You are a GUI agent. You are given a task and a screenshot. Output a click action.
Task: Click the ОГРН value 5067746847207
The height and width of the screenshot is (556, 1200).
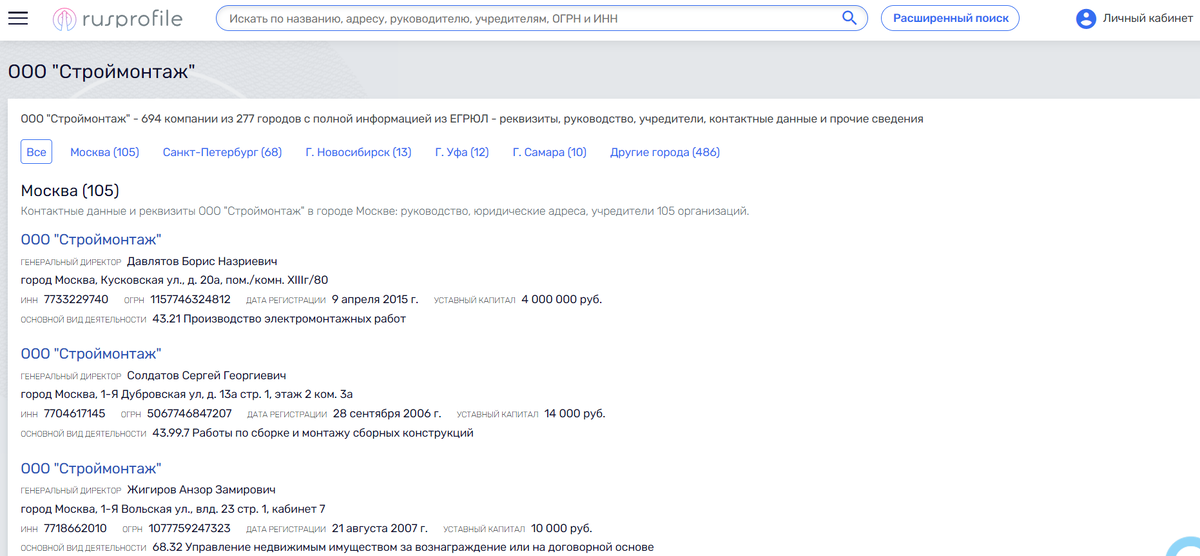tap(189, 413)
